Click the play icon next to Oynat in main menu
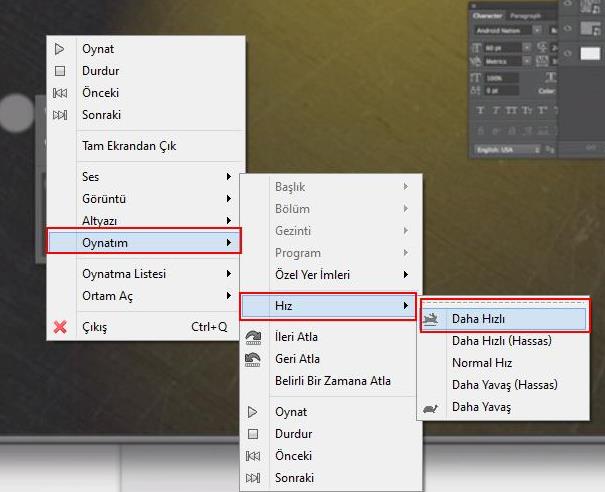605x492 pixels. pos(59,48)
